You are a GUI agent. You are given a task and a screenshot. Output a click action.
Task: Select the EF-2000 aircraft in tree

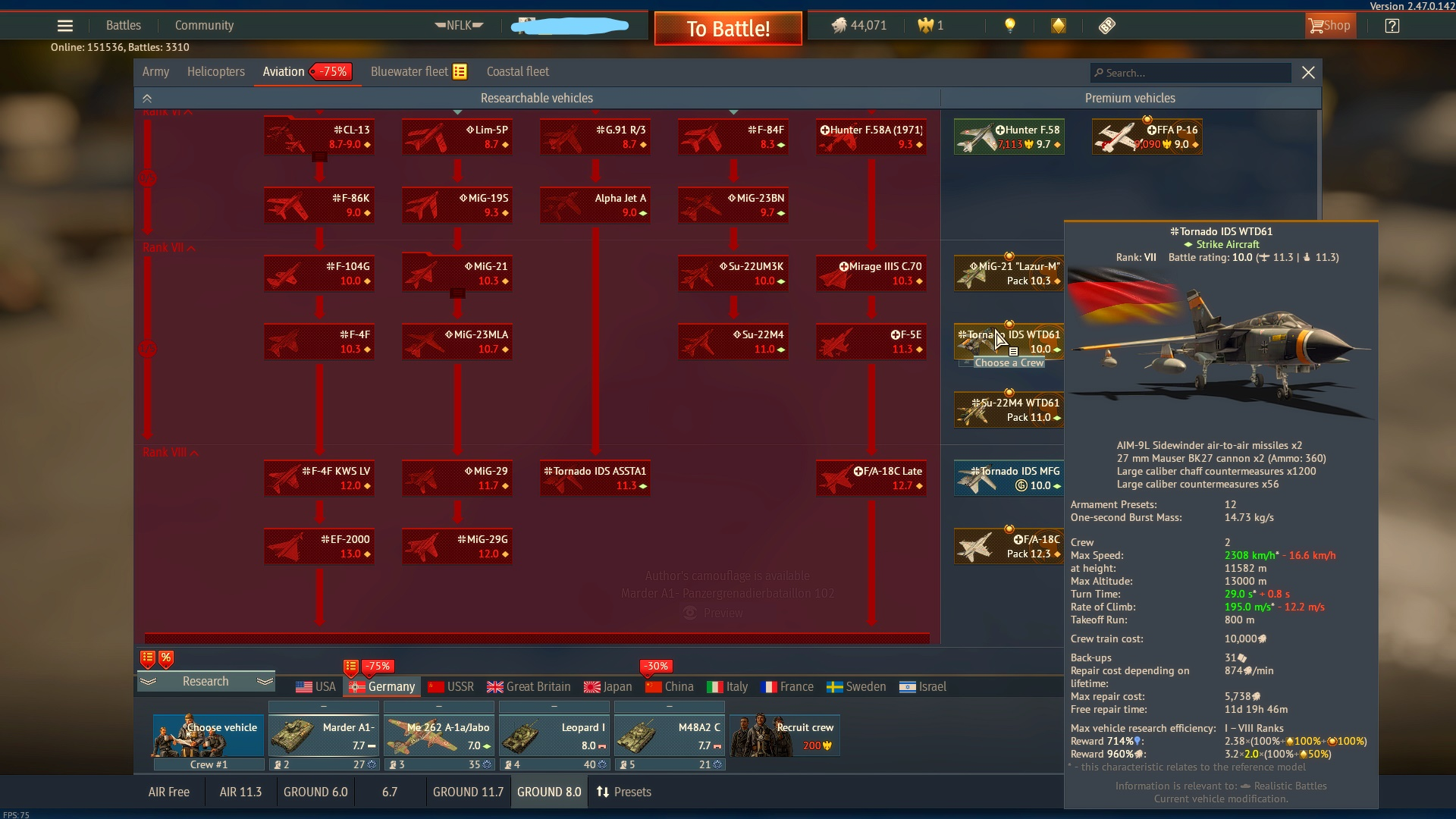pos(319,546)
